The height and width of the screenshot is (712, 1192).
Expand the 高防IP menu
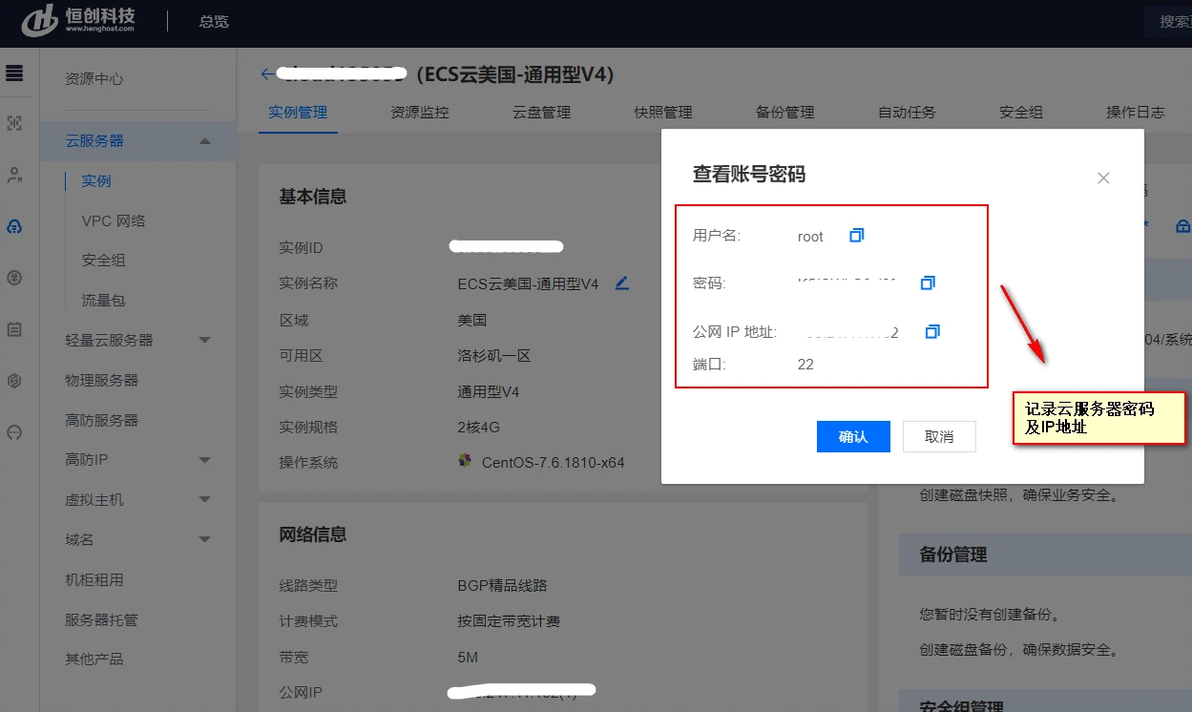tap(204, 460)
